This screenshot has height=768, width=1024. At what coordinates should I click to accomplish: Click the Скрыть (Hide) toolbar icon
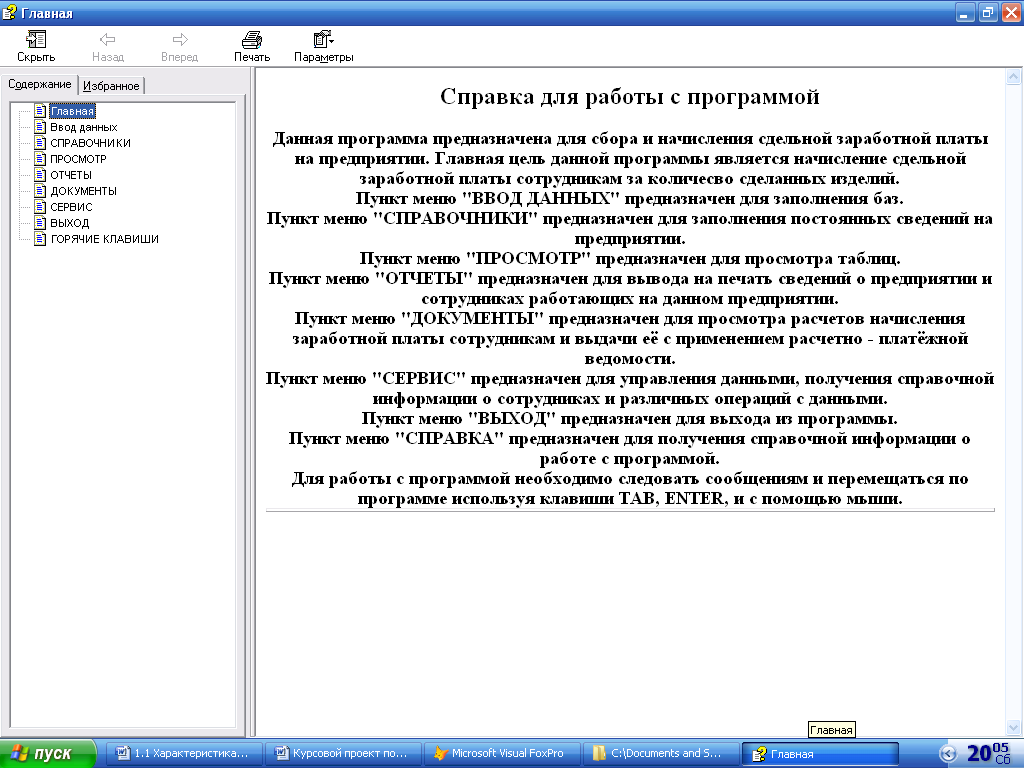click(x=35, y=40)
